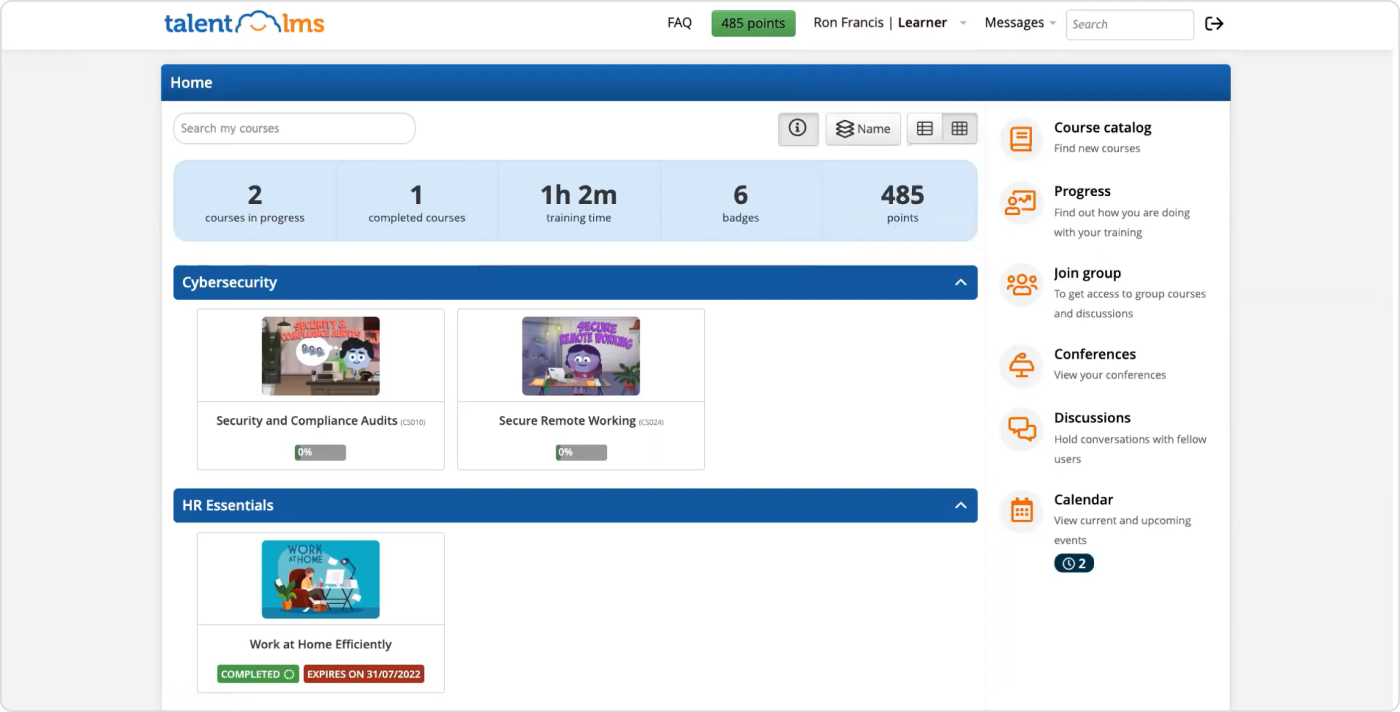Toggle course sorting by Name
1400x712 pixels.
click(x=862, y=128)
